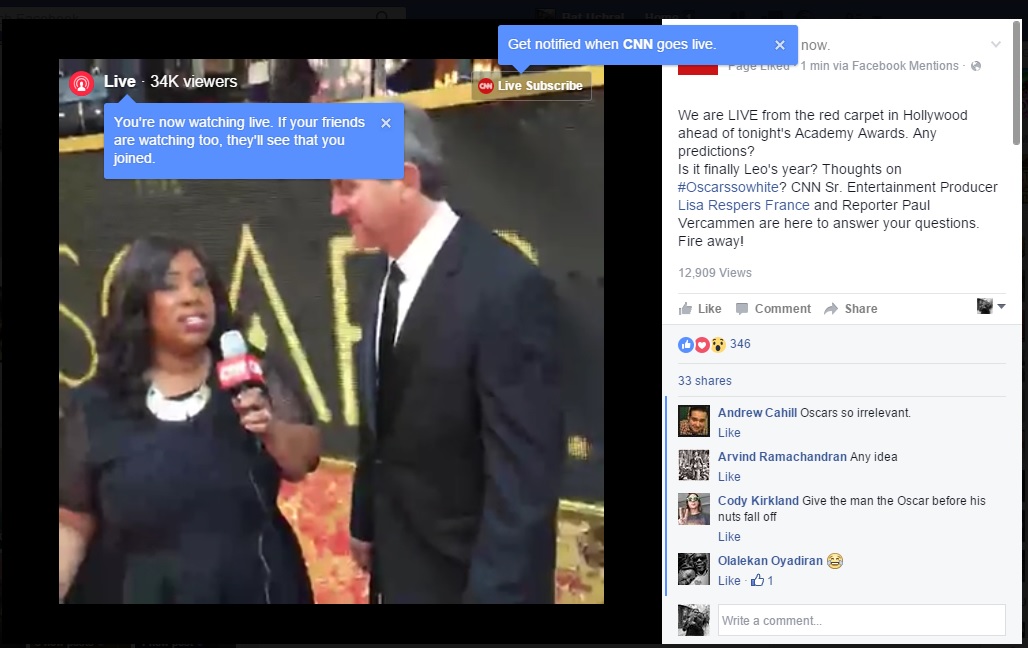Open the comment-as profile selector dropdown
1028x648 pixels.
click(991, 306)
